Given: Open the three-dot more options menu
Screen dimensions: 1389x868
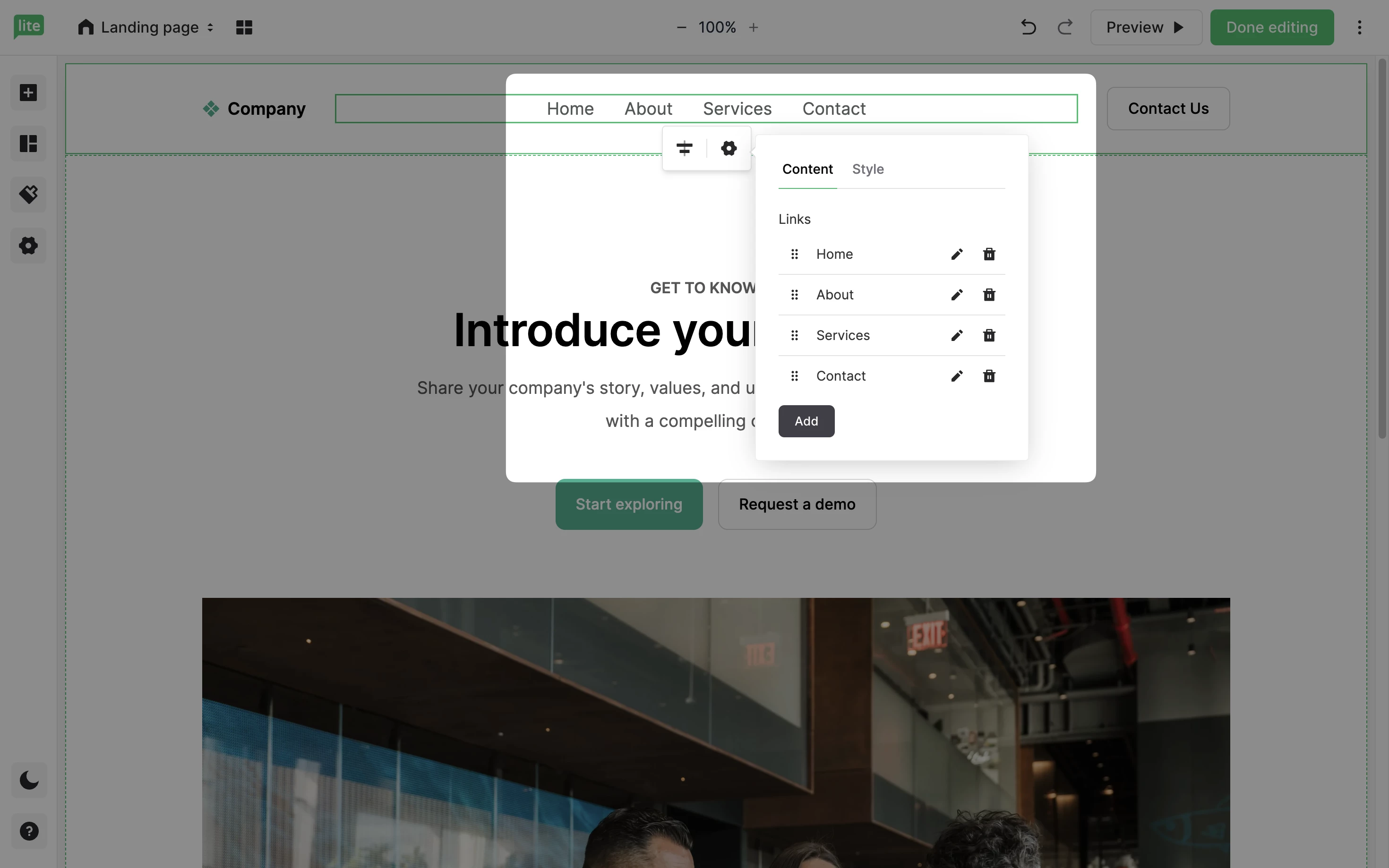Looking at the screenshot, I should [x=1359, y=27].
